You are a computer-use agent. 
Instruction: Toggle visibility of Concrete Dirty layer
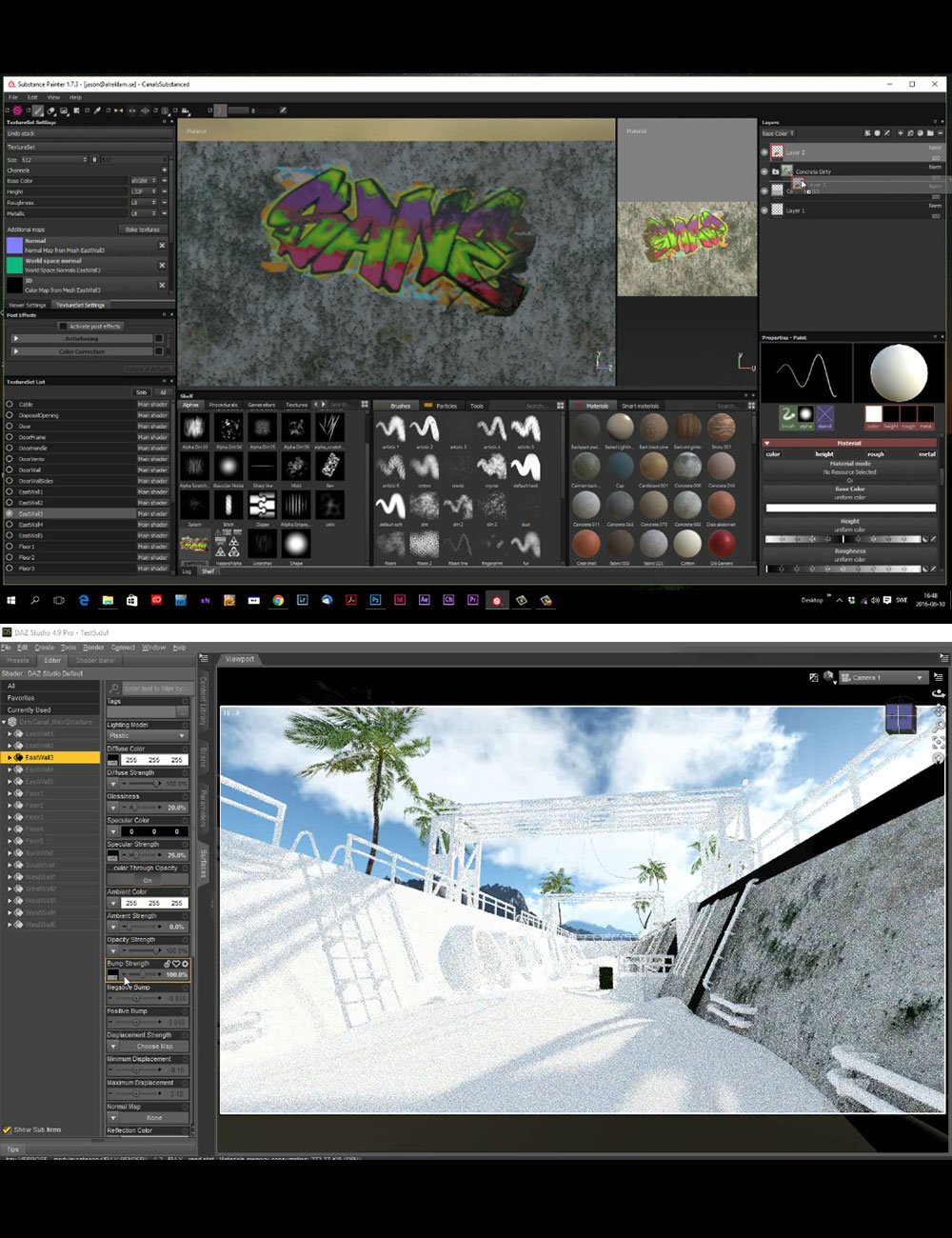pos(764,171)
